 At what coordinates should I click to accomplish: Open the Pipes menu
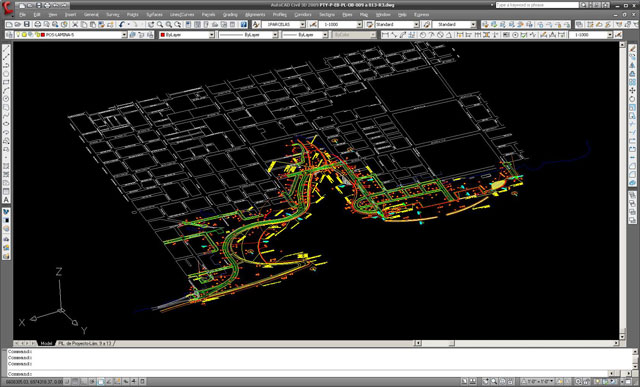pyautogui.click(x=347, y=15)
